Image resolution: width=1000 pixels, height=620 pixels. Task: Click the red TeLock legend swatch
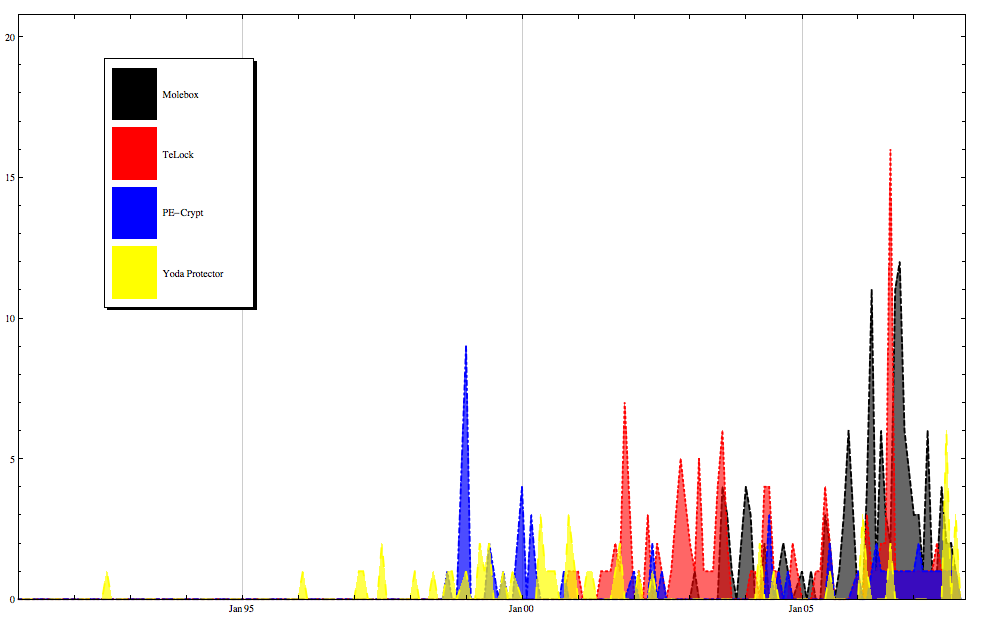tap(134, 153)
